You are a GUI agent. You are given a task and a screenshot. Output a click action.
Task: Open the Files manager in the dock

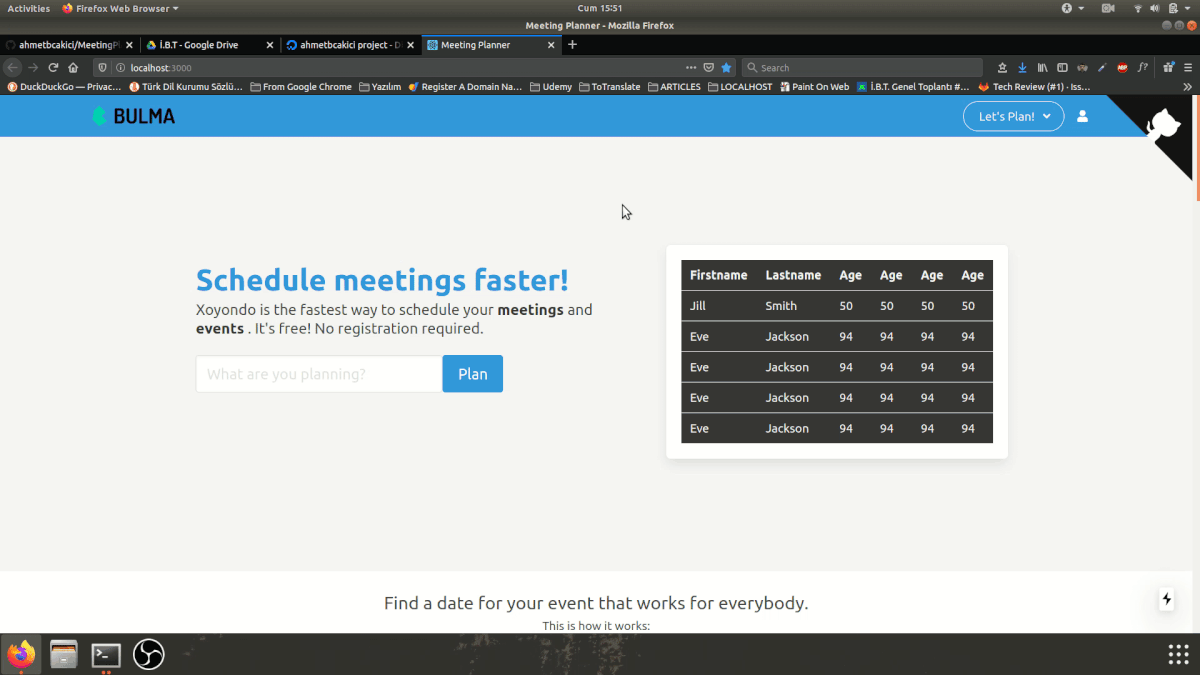(64, 654)
